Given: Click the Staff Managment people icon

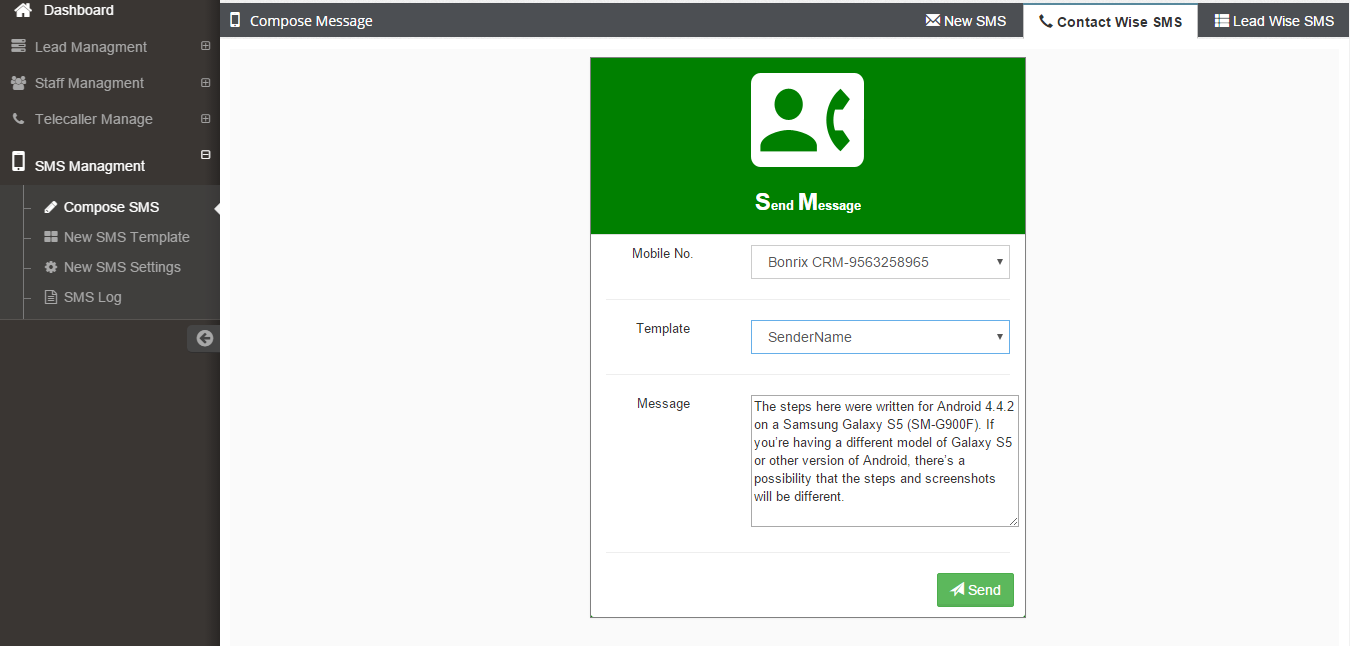Looking at the screenshot, I should 18,82.
